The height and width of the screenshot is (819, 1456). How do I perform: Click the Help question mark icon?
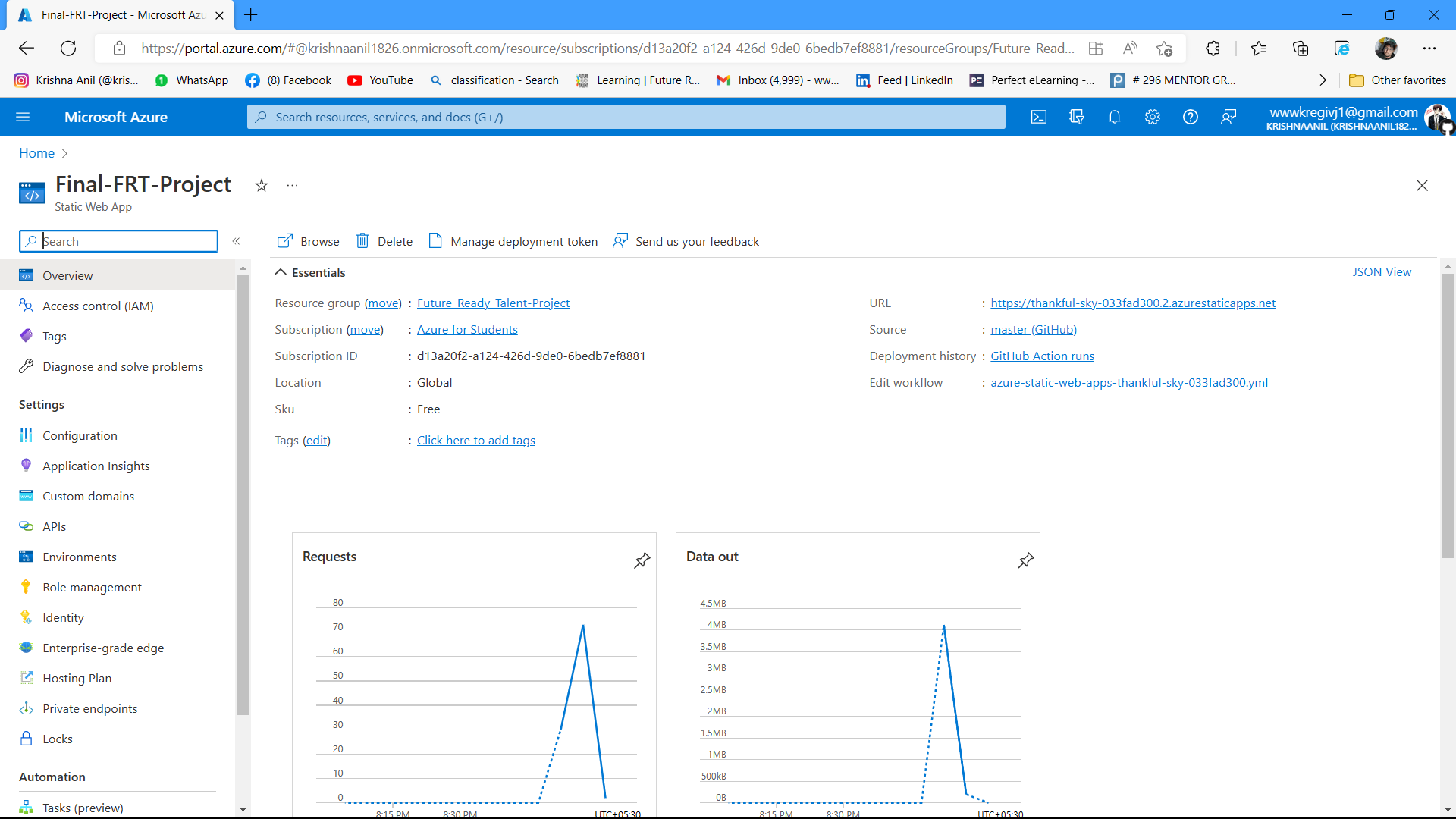(x=1191, y=117)
